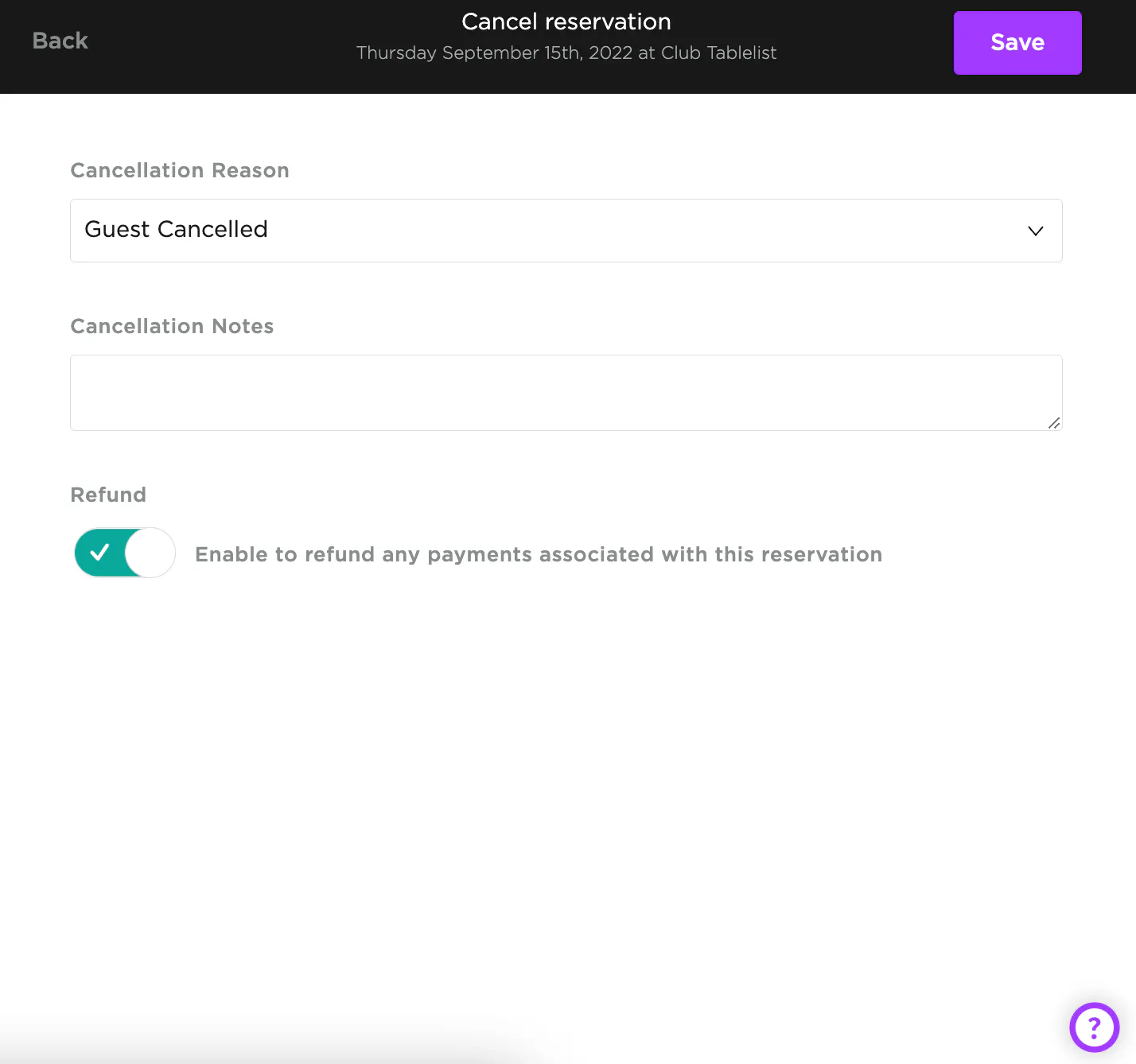Grab the Cancellation Notes resize handle
The height and width of the screenshot is (1064, 1136).
(x=1053, y=423)
